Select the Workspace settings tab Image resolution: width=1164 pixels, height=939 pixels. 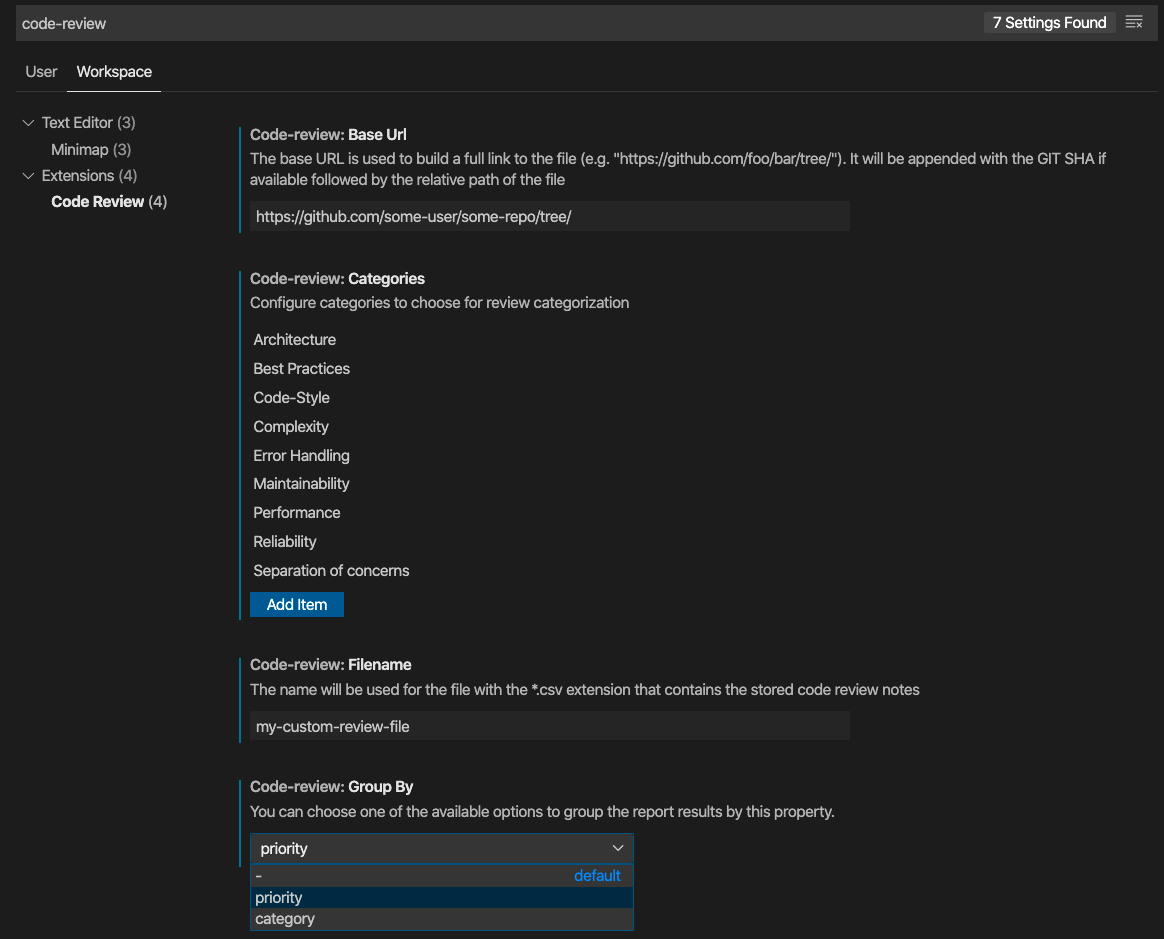[114, 72]
